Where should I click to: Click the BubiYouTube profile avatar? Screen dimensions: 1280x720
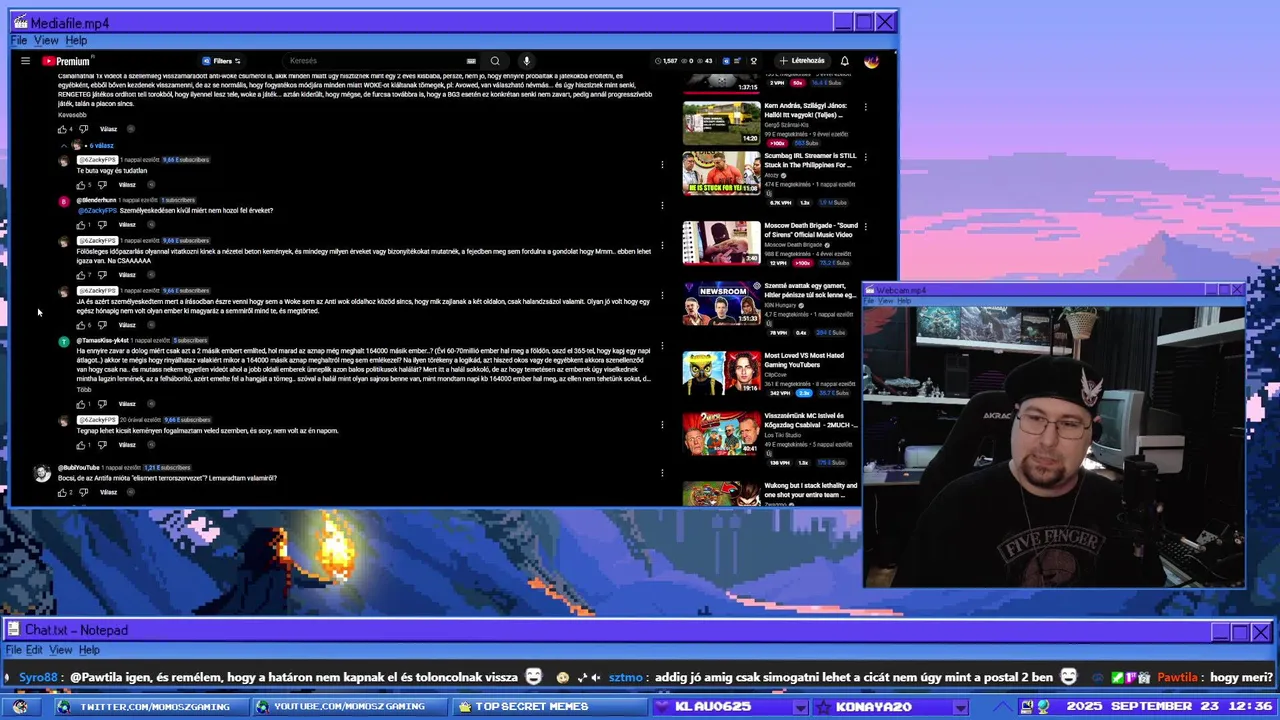click(42, 473)
